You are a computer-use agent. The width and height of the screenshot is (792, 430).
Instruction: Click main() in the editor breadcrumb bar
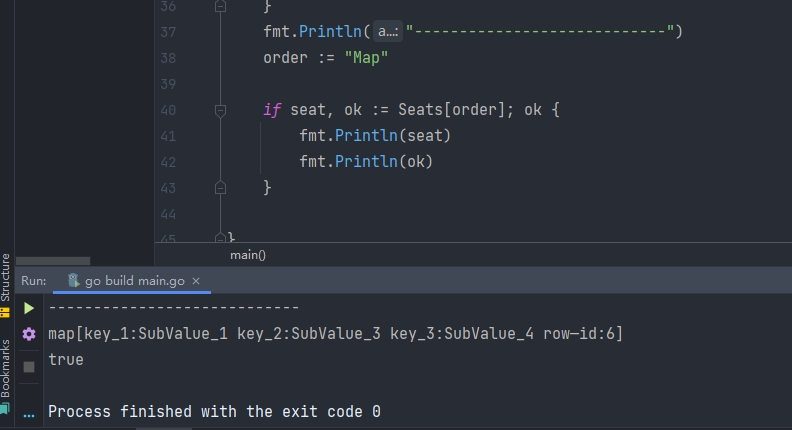click(x=248, y=255)
